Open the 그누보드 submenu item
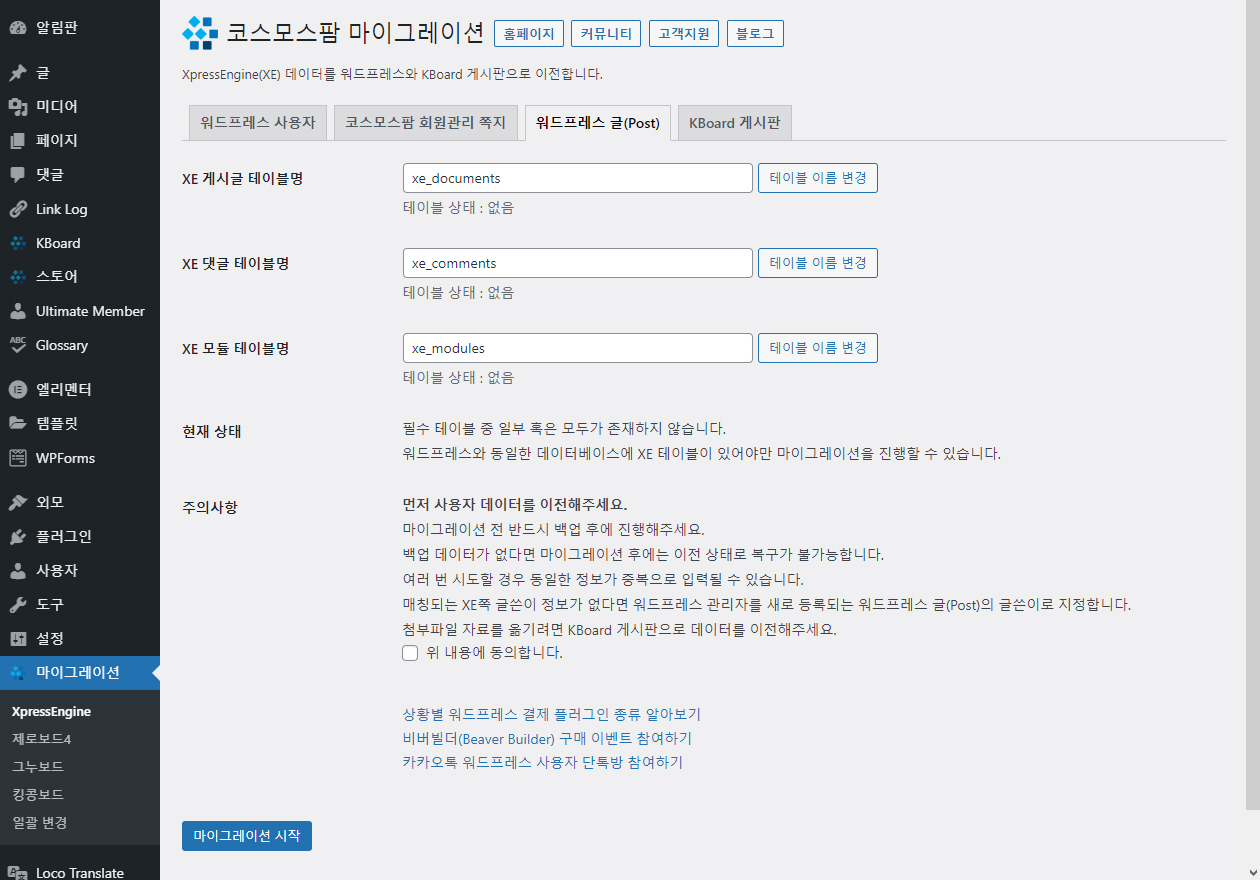Screen dimensions: 1260x880 [38, 767]
